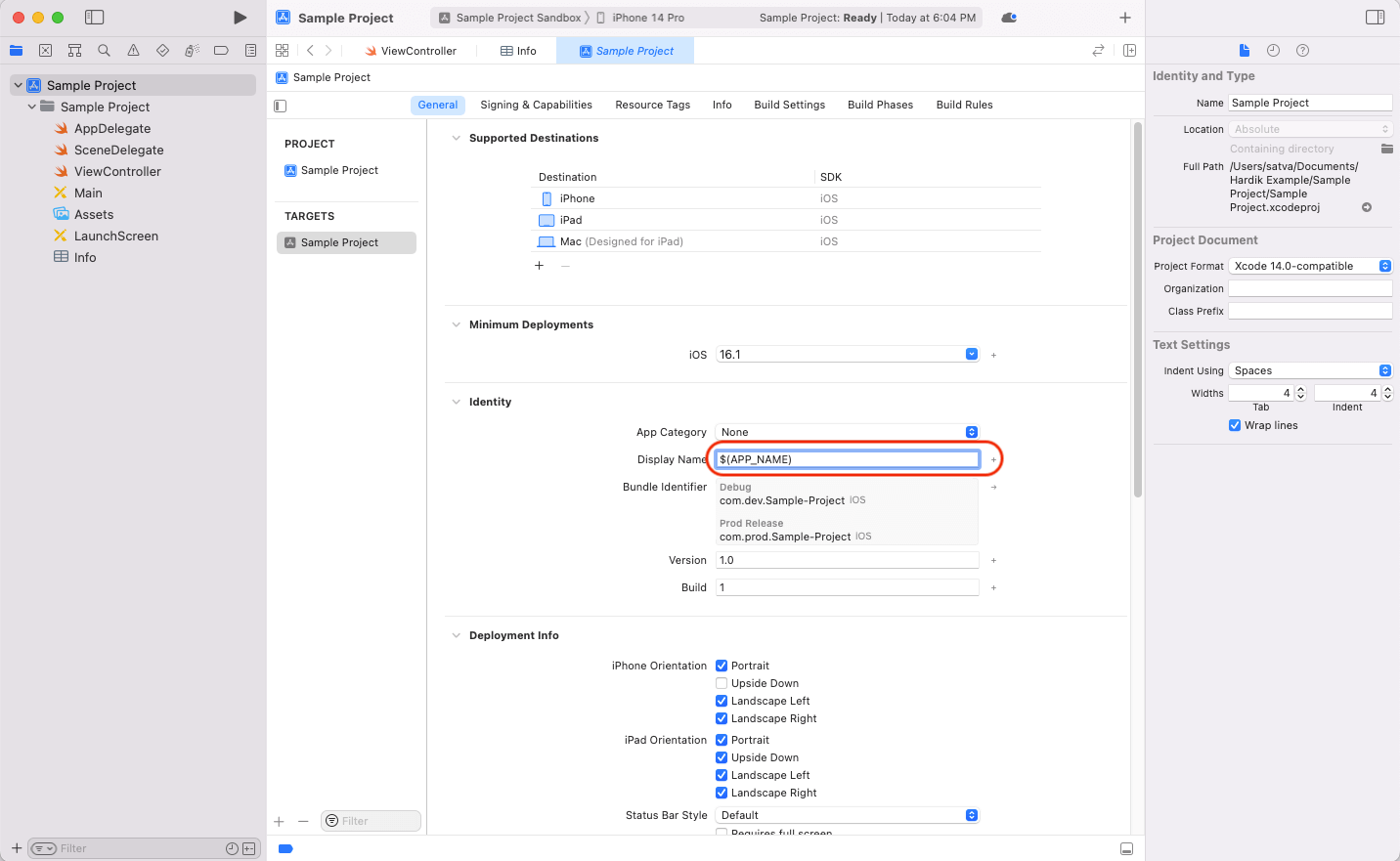The image size is (1400, 861).
Task: Open the source control navigator
Action: point(45,51)
